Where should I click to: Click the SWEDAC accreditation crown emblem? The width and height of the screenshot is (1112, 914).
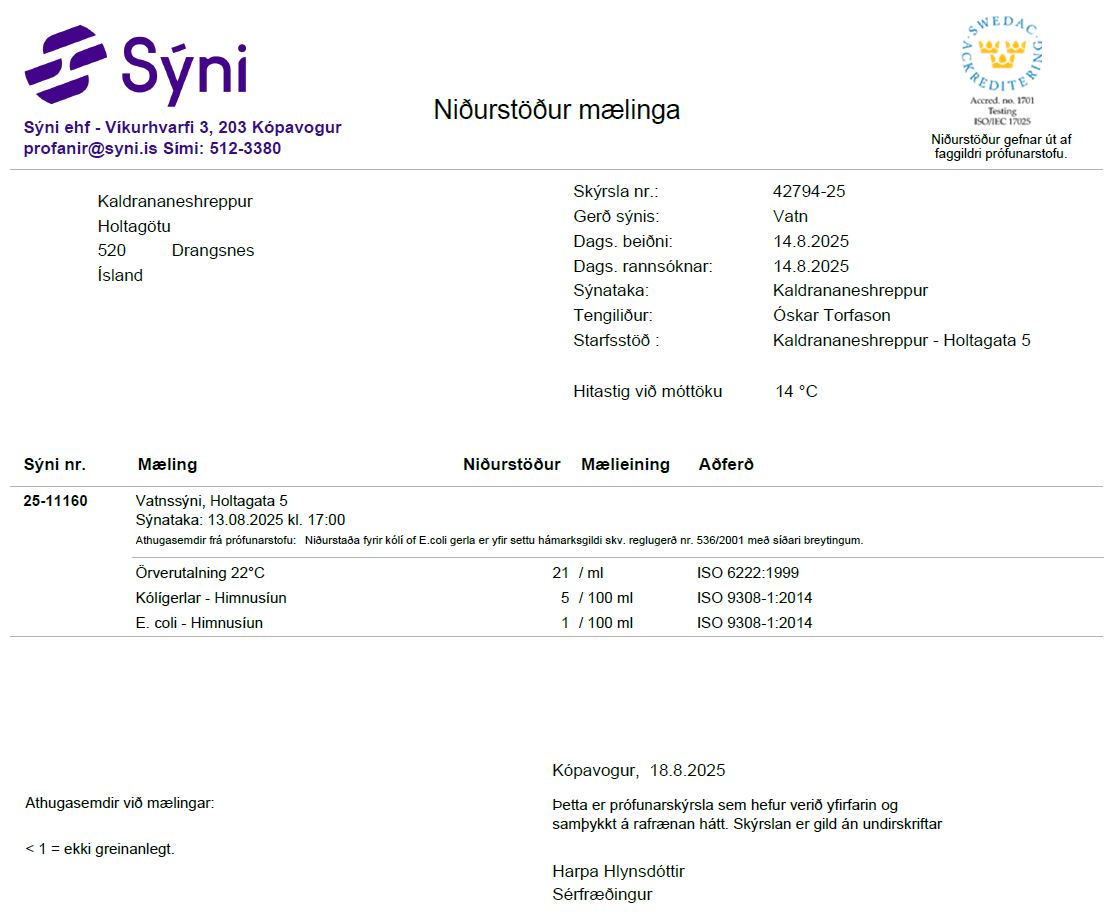click(1000, 55)
